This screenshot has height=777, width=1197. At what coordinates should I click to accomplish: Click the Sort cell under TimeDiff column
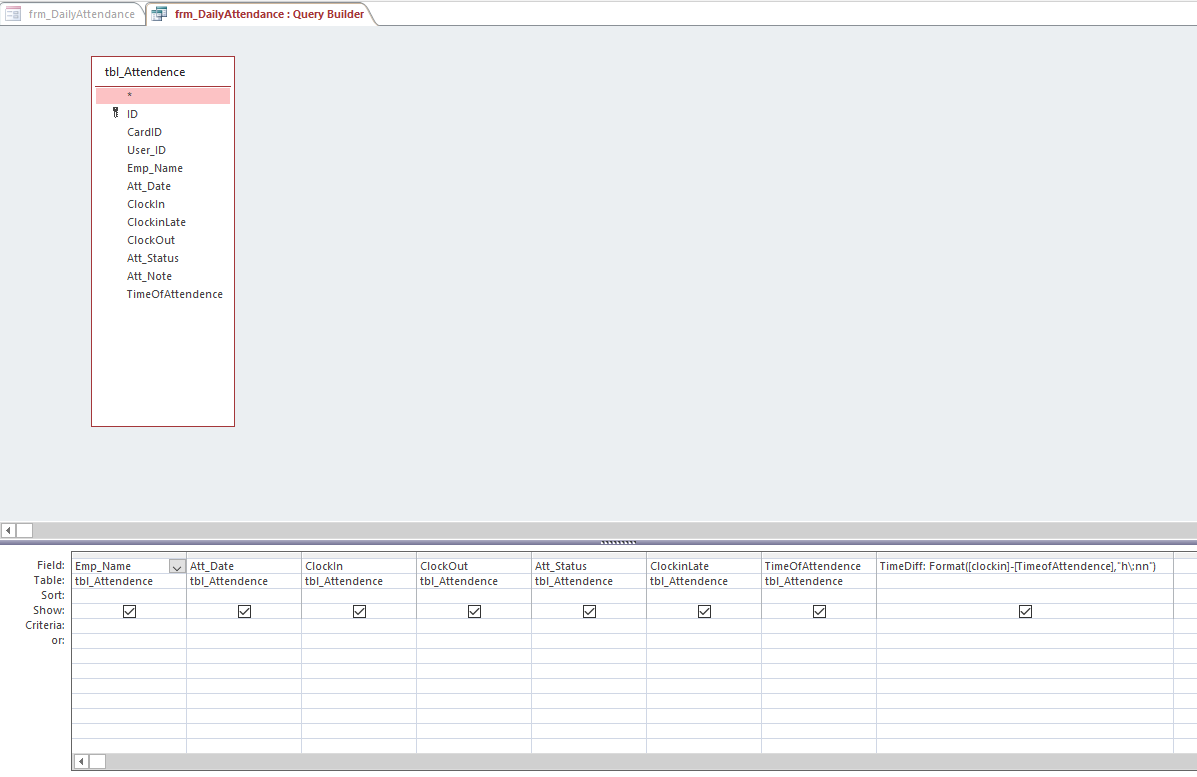[x=1025, y=596]
